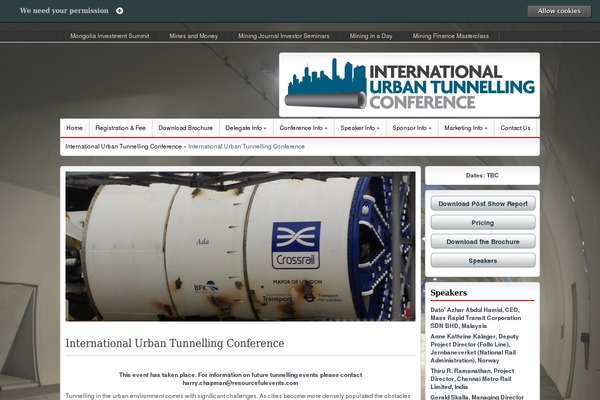The width and height of the screenshot is (600, 400).
Task: Select the 'Dates: TBC' text
Action: 482,175
